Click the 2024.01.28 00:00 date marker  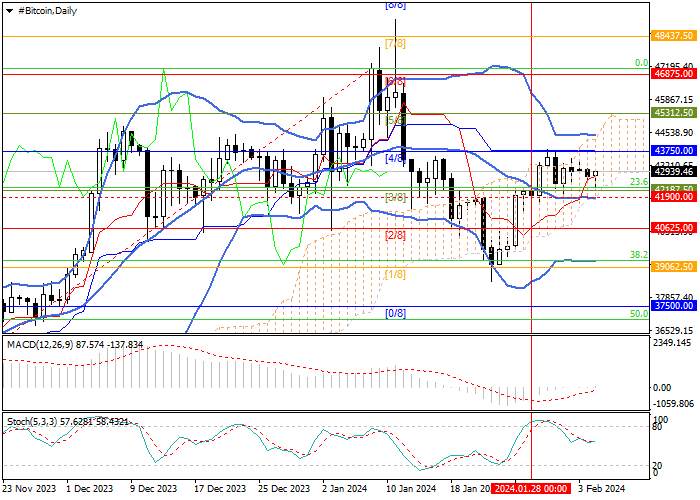point(531,488)
